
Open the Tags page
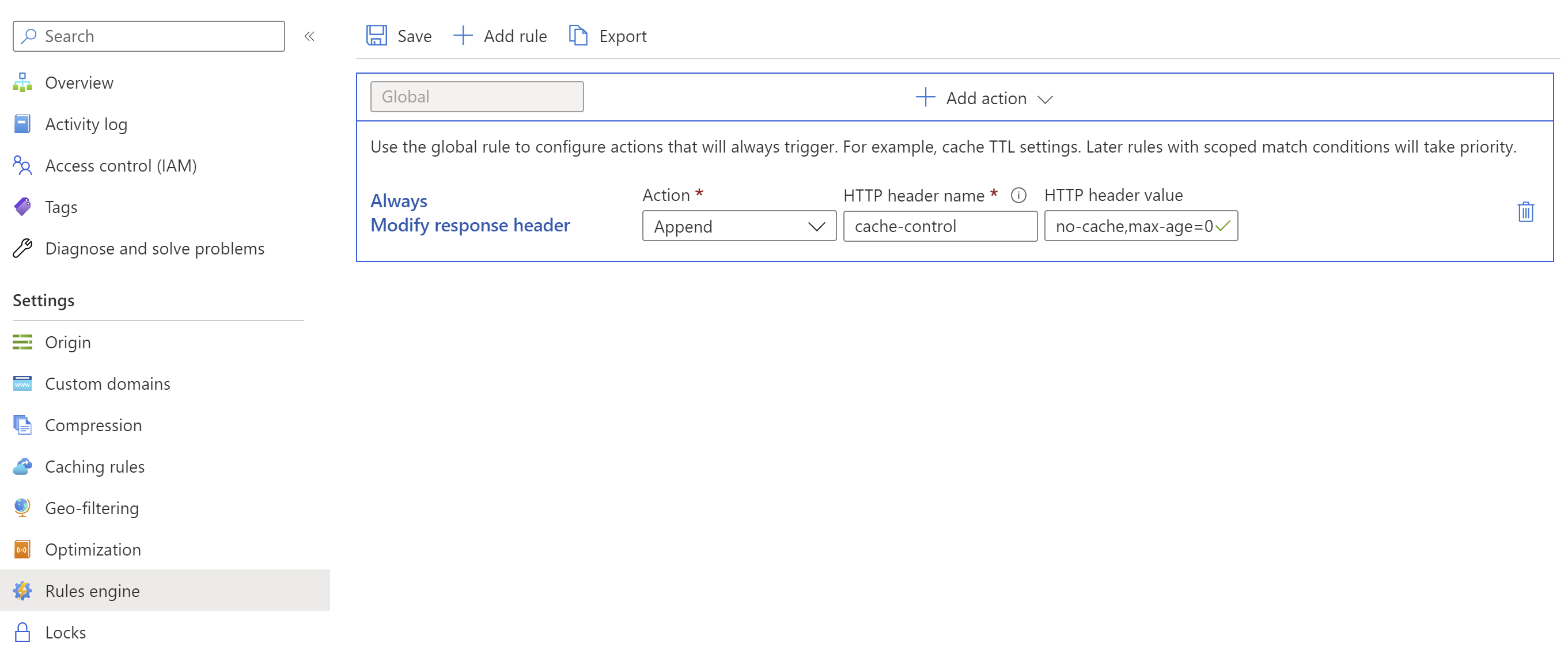click(61, 207)
